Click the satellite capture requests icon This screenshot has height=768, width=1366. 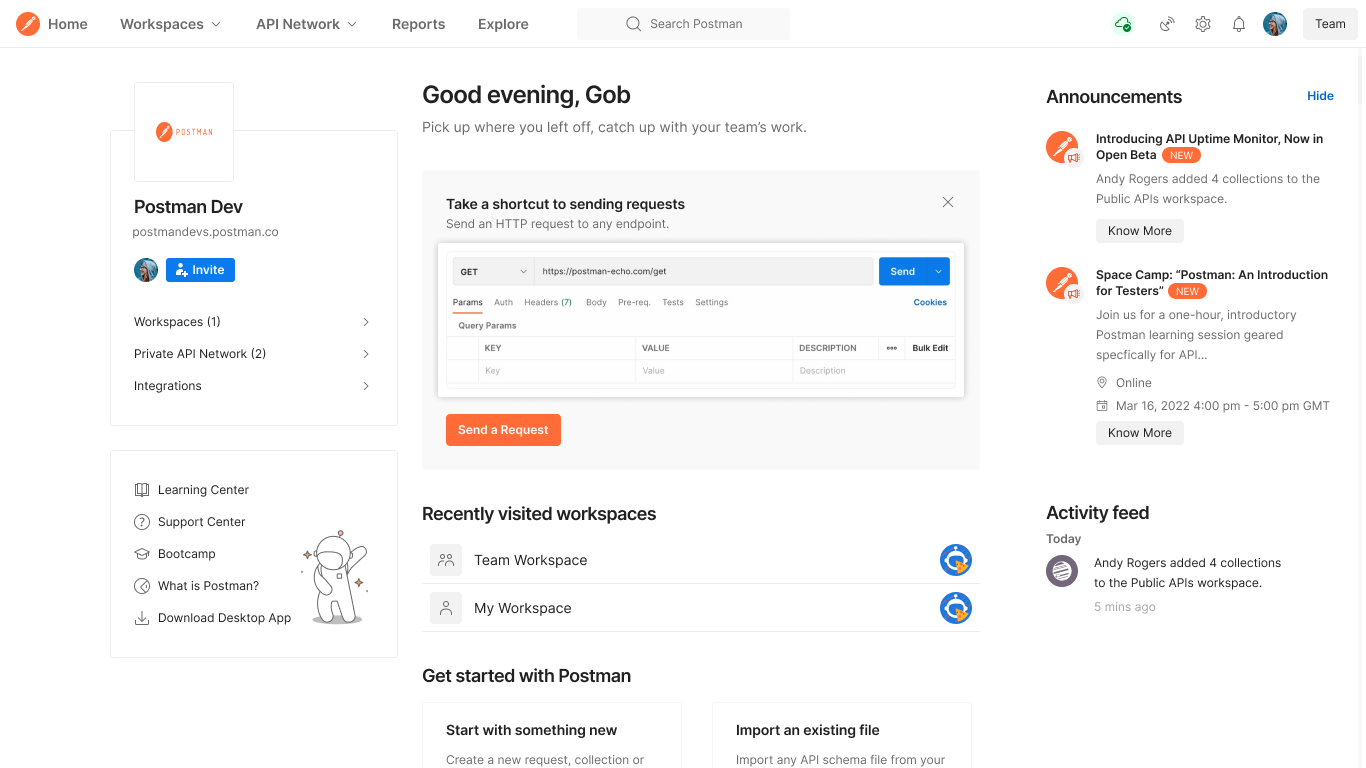point(1167,24)
